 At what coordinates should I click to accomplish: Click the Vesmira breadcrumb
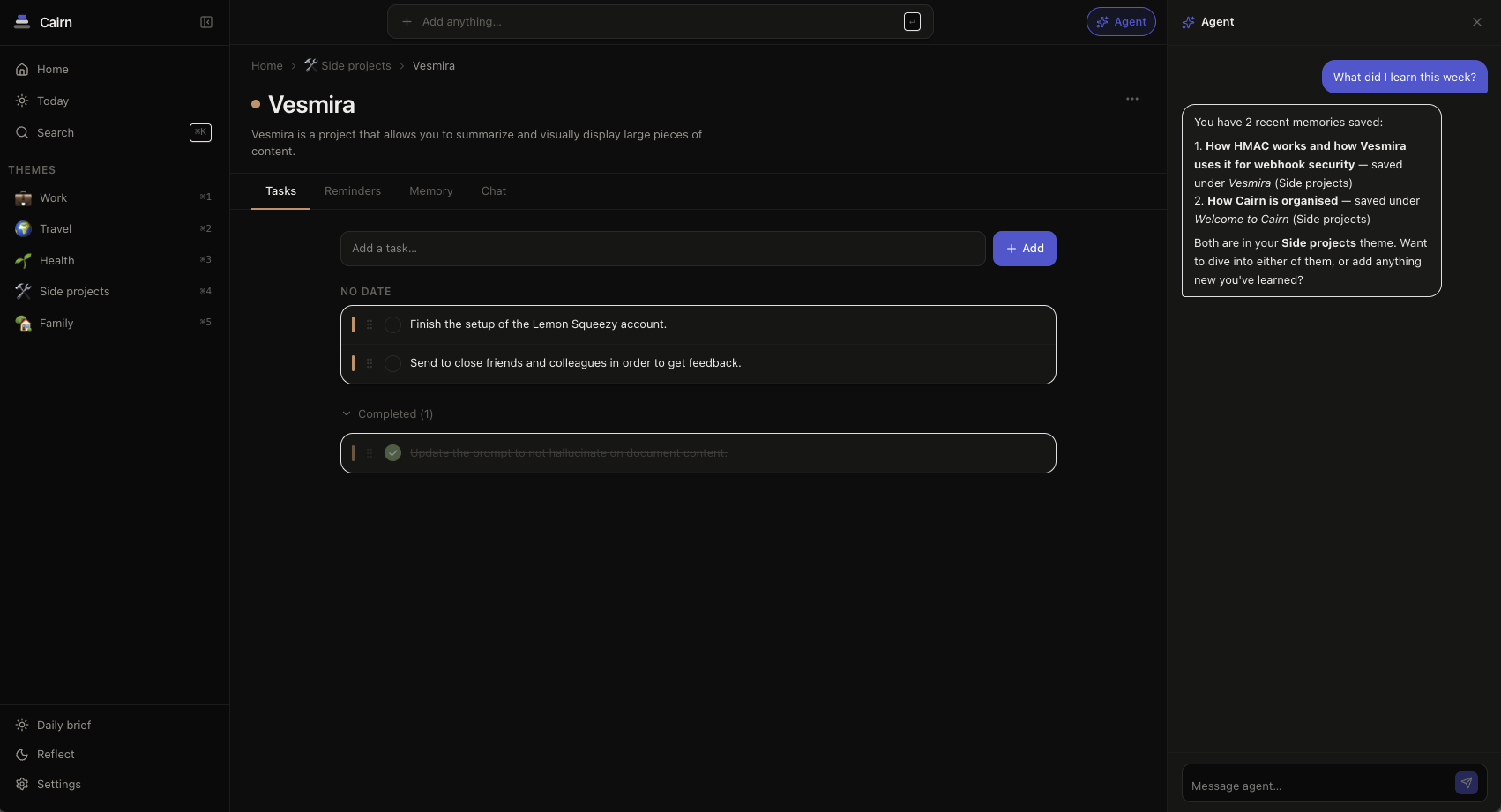tap(434, 66)
